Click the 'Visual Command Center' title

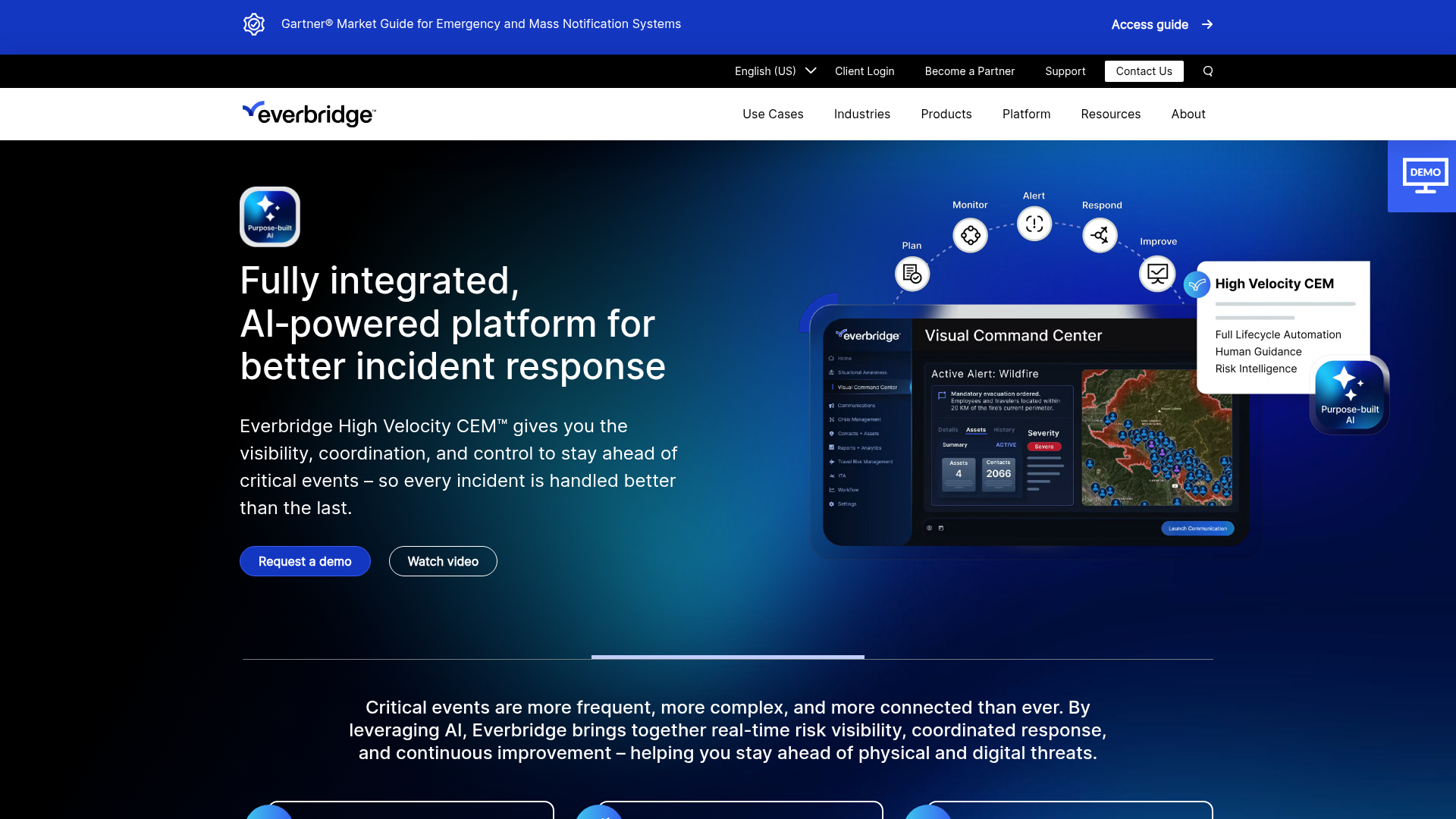(1013, 335)
